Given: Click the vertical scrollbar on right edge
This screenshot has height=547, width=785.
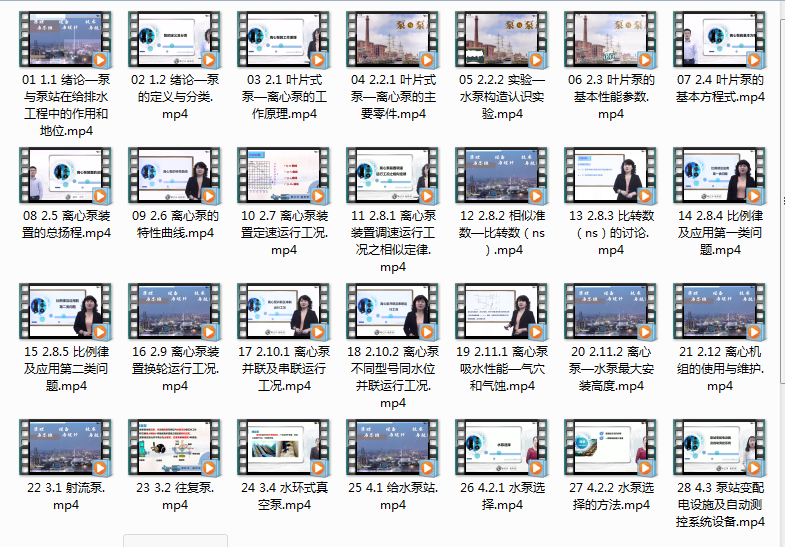Looking at the screenshot, I should click(782, 200).
